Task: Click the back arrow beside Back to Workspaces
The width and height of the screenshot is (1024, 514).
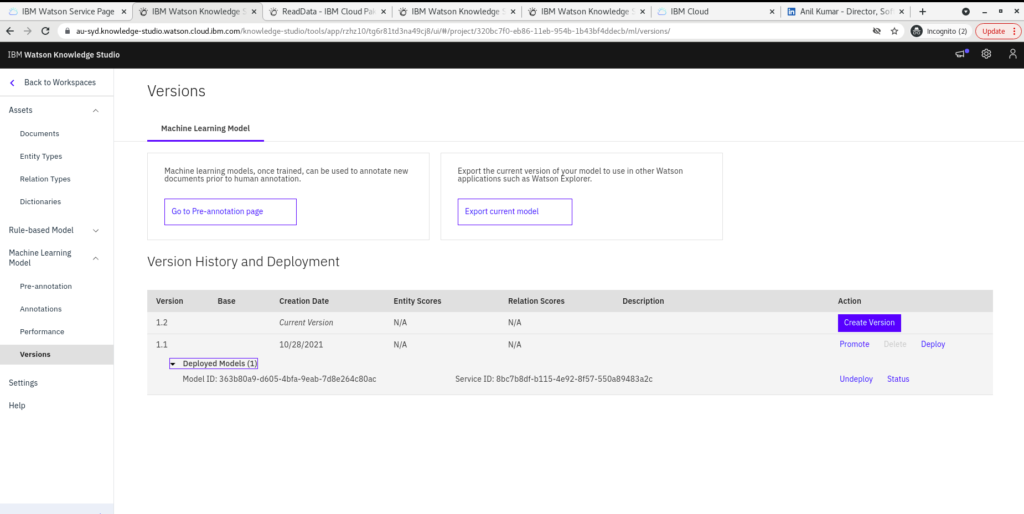Action: click(13, 82)
